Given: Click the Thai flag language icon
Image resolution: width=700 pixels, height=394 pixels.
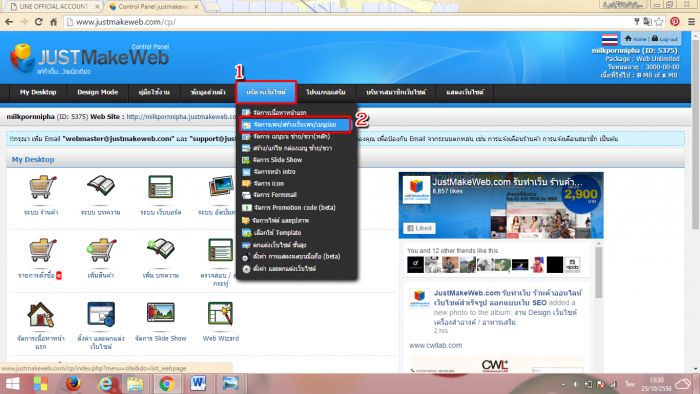Looking at the screenshot, I should pyautogui.click(x=609, y=39).
